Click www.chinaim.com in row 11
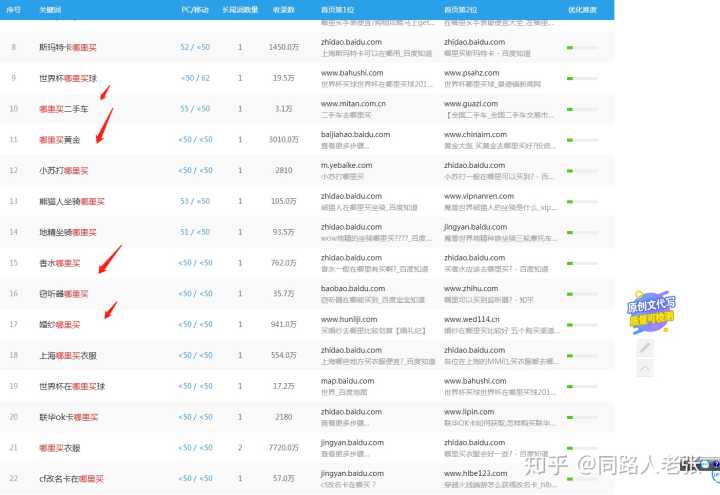 pyautogui.click(x=476, y=135)
